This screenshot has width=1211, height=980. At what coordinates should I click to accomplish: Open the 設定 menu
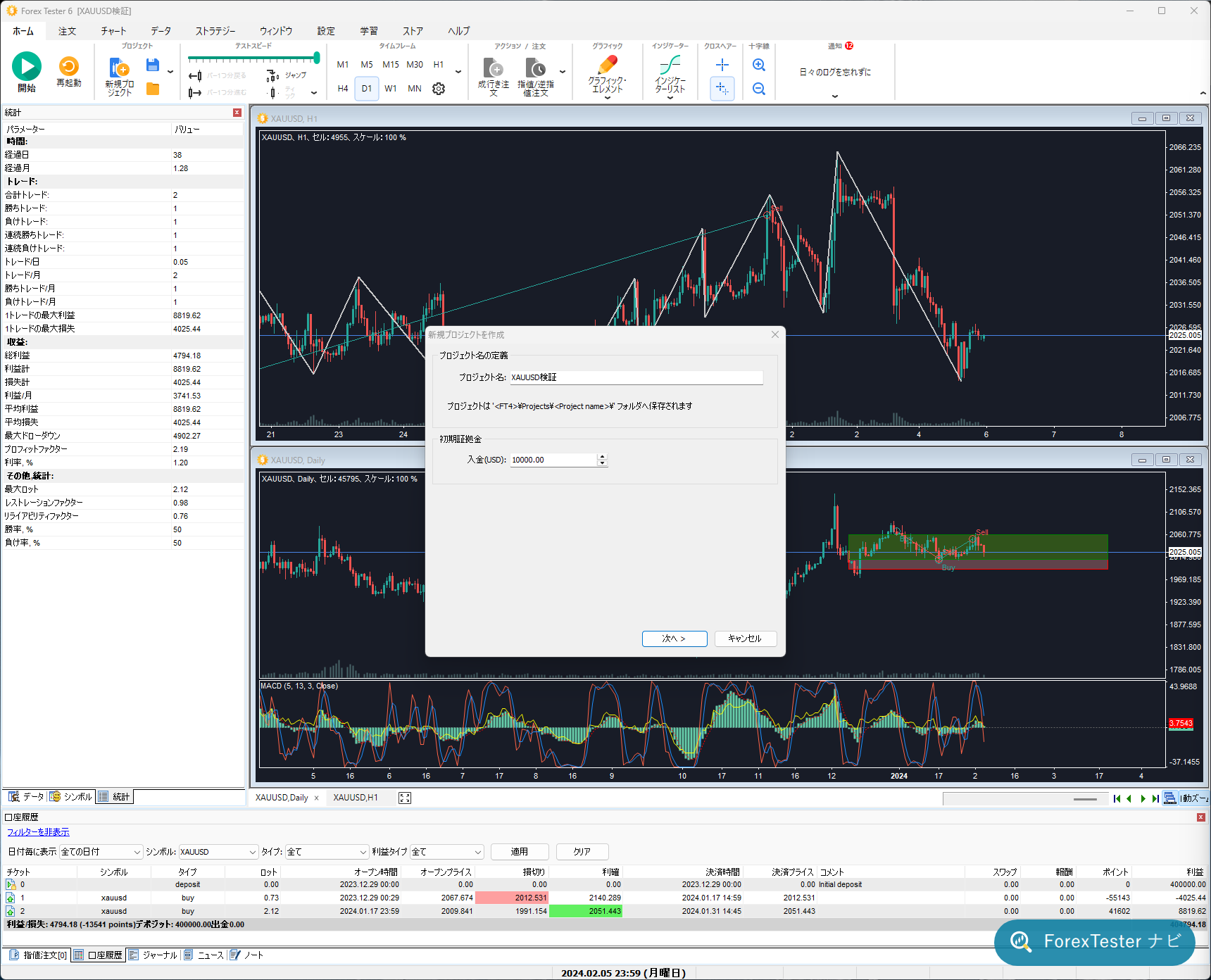[x=326, y=31]
